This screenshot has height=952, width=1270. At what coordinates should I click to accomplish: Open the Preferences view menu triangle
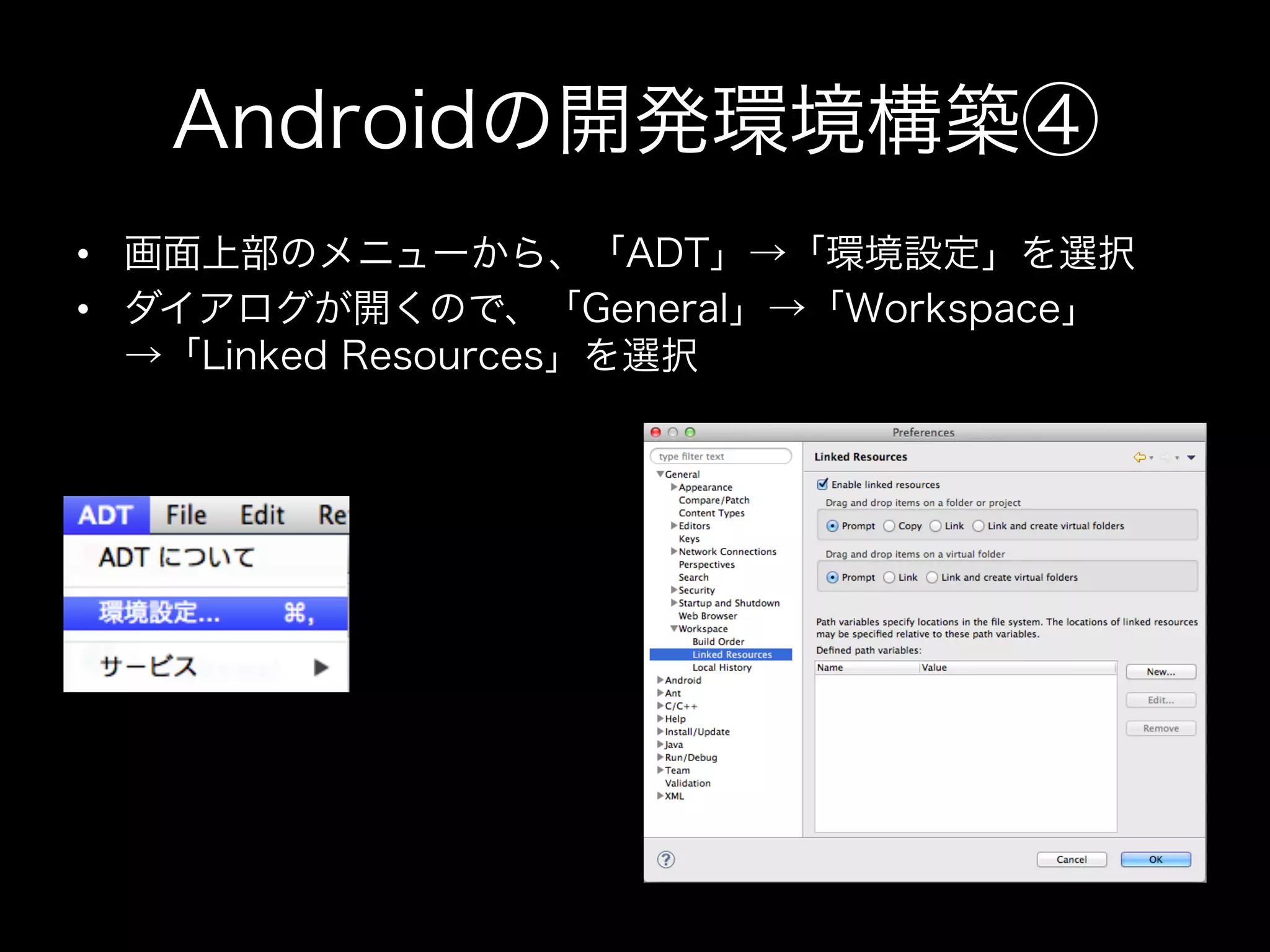click(1191, 457)
